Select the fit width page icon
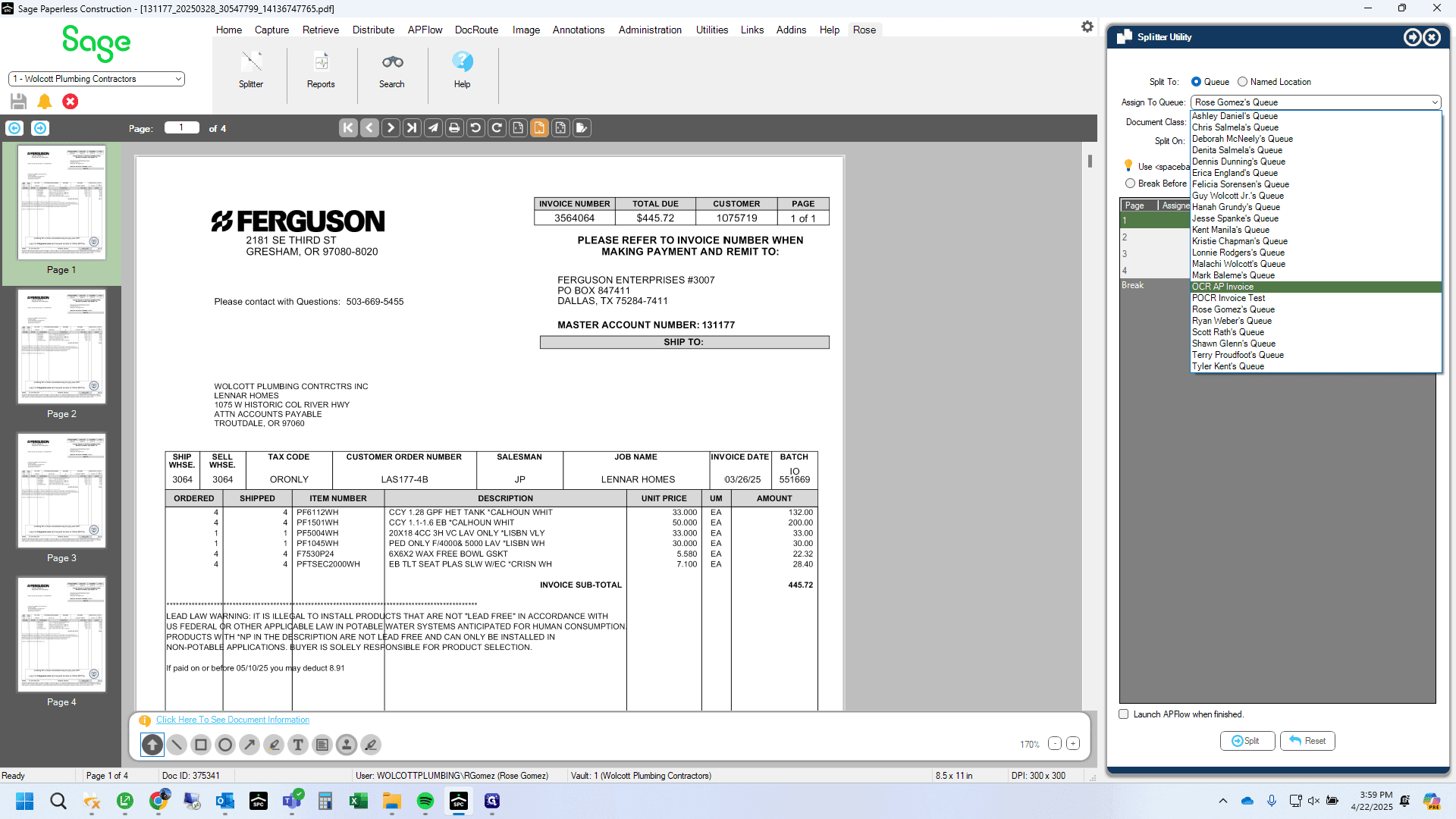The image size is (1456, 819). pos(518,128)
